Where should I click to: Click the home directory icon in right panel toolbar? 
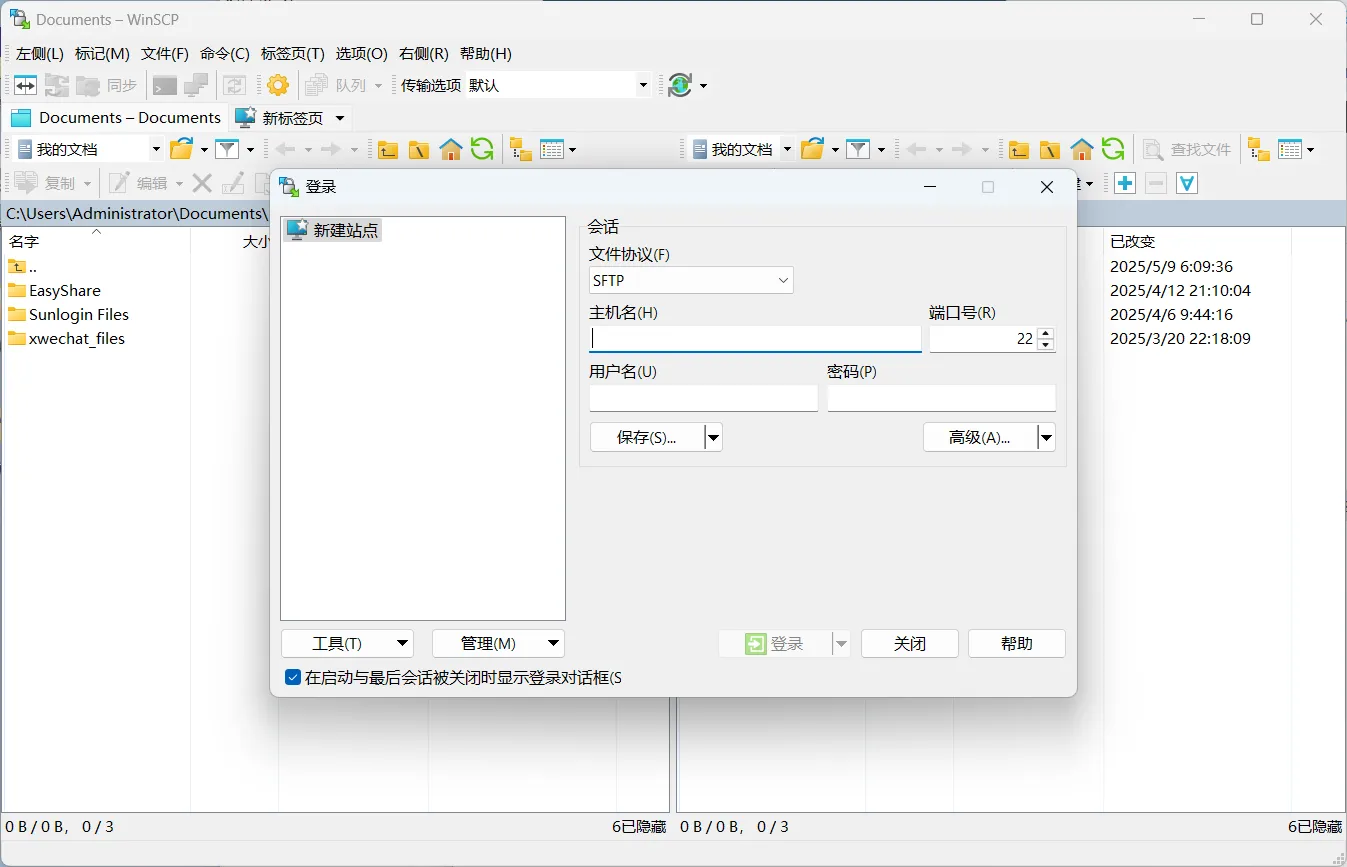tap(1082, 150)
